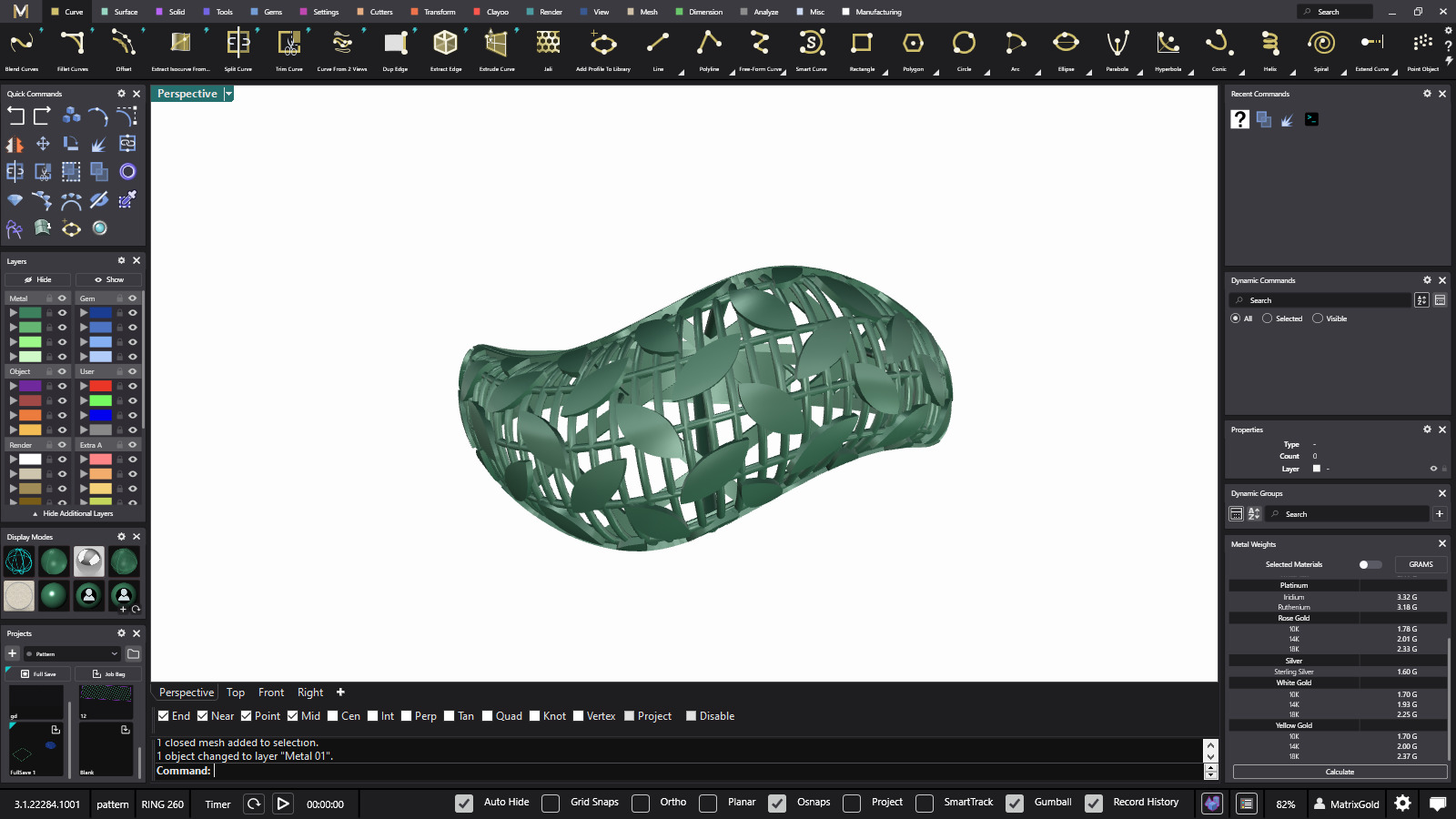Expand the dark green Metal layer row
Screen dimensions: 1456x819
click(14, 312)
